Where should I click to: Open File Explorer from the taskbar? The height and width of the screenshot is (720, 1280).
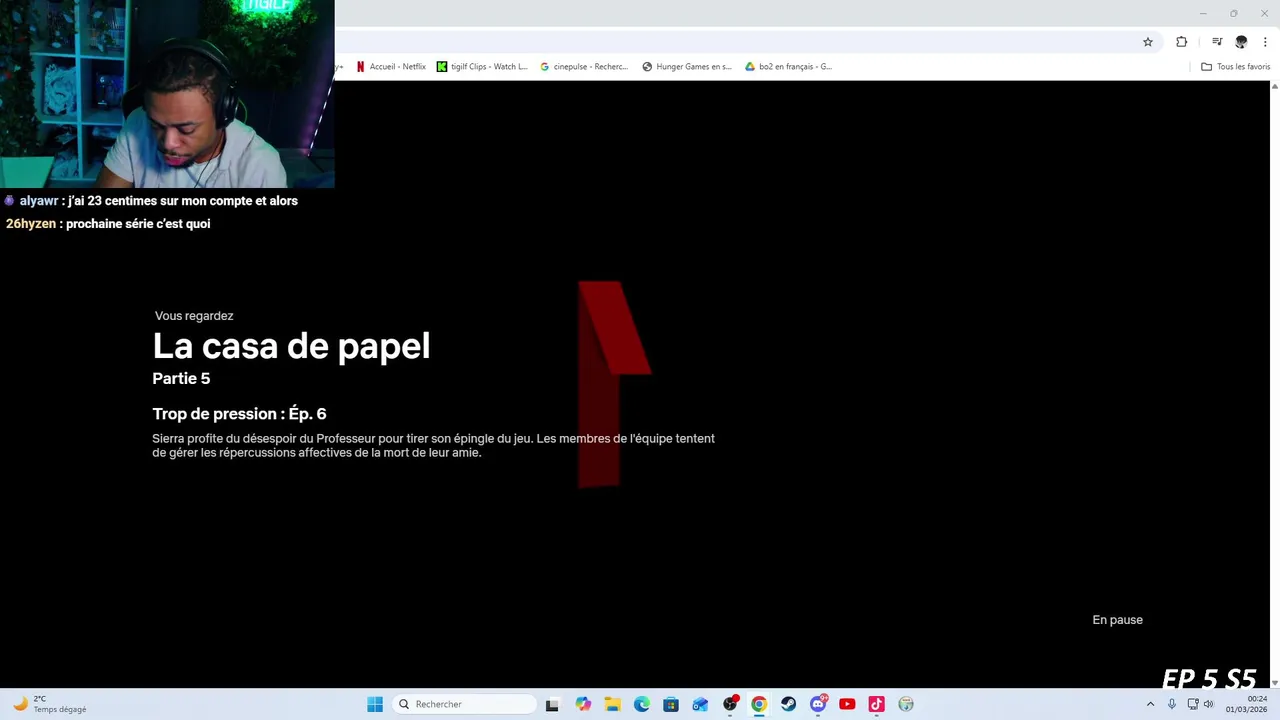612,704
